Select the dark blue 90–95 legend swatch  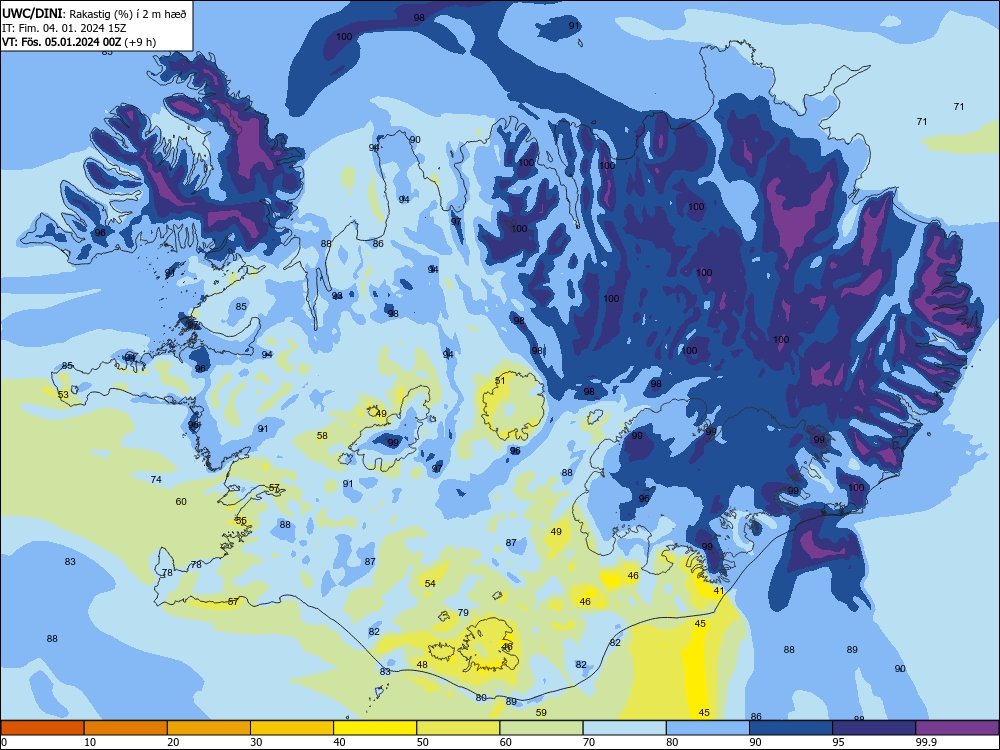coord(791,728)
